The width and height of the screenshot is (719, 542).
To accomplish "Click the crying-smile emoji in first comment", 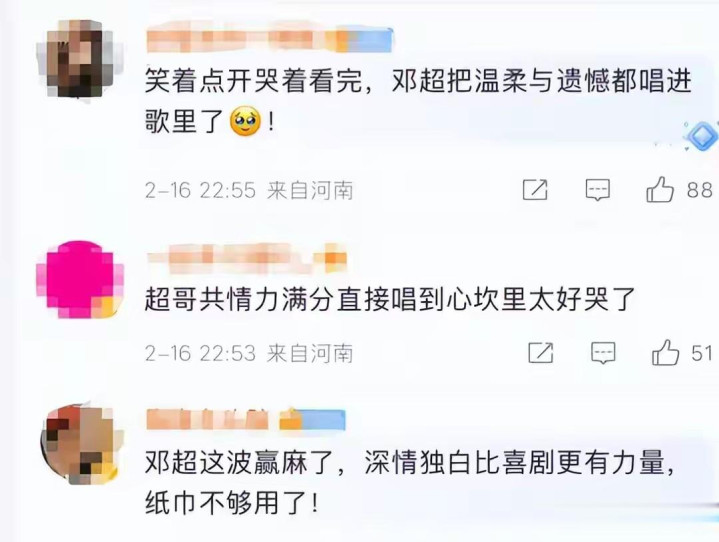I will 245,121.
